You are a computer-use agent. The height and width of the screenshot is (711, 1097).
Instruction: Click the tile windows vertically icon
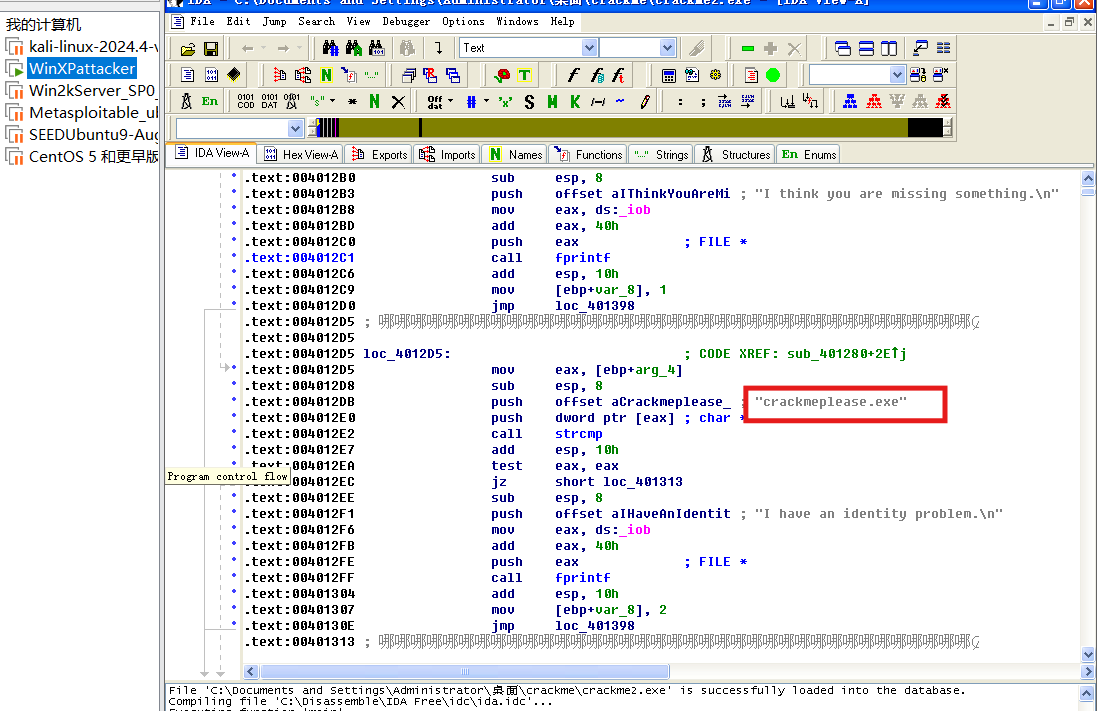(x=889, y=48)
